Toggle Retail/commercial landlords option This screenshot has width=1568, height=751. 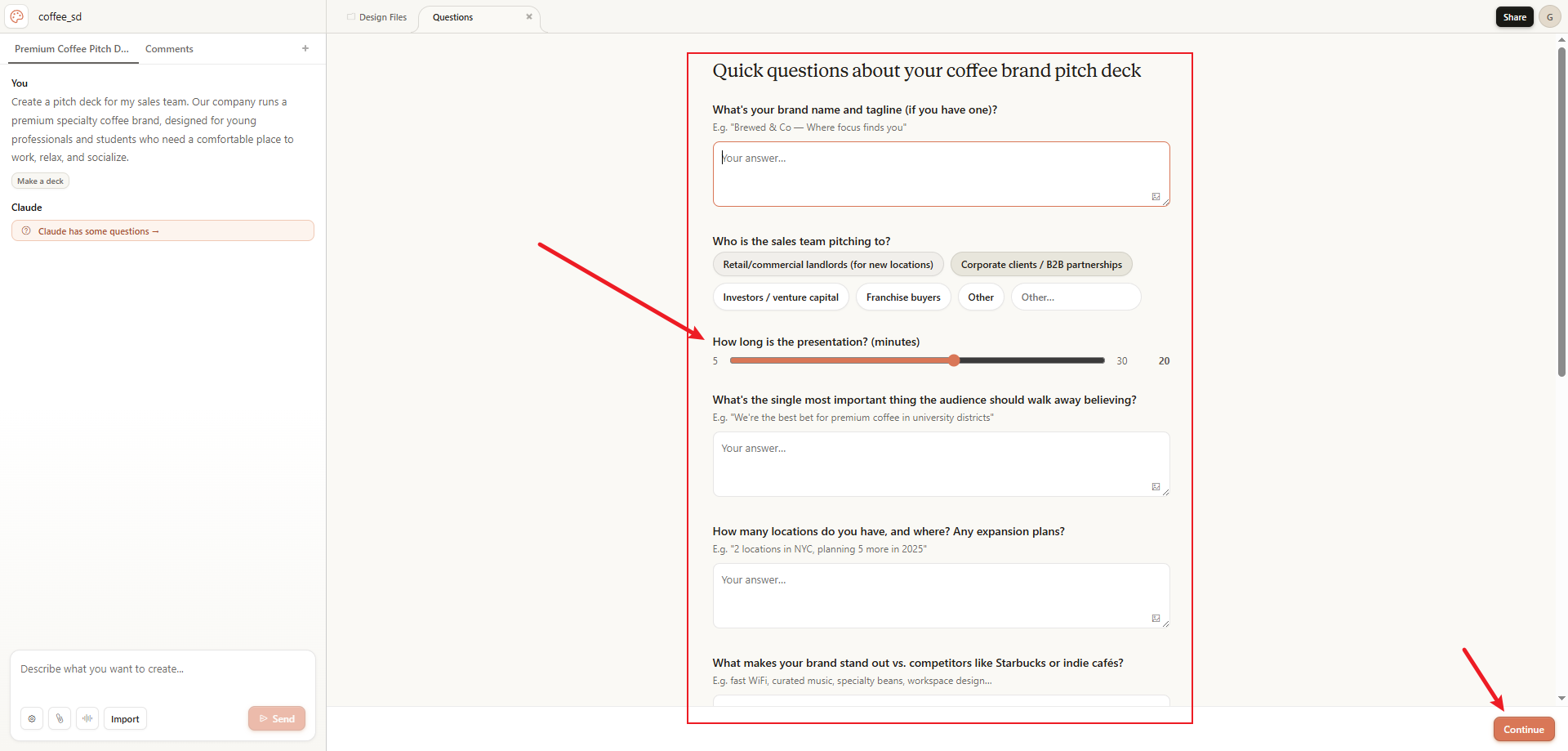pos(828,265)
